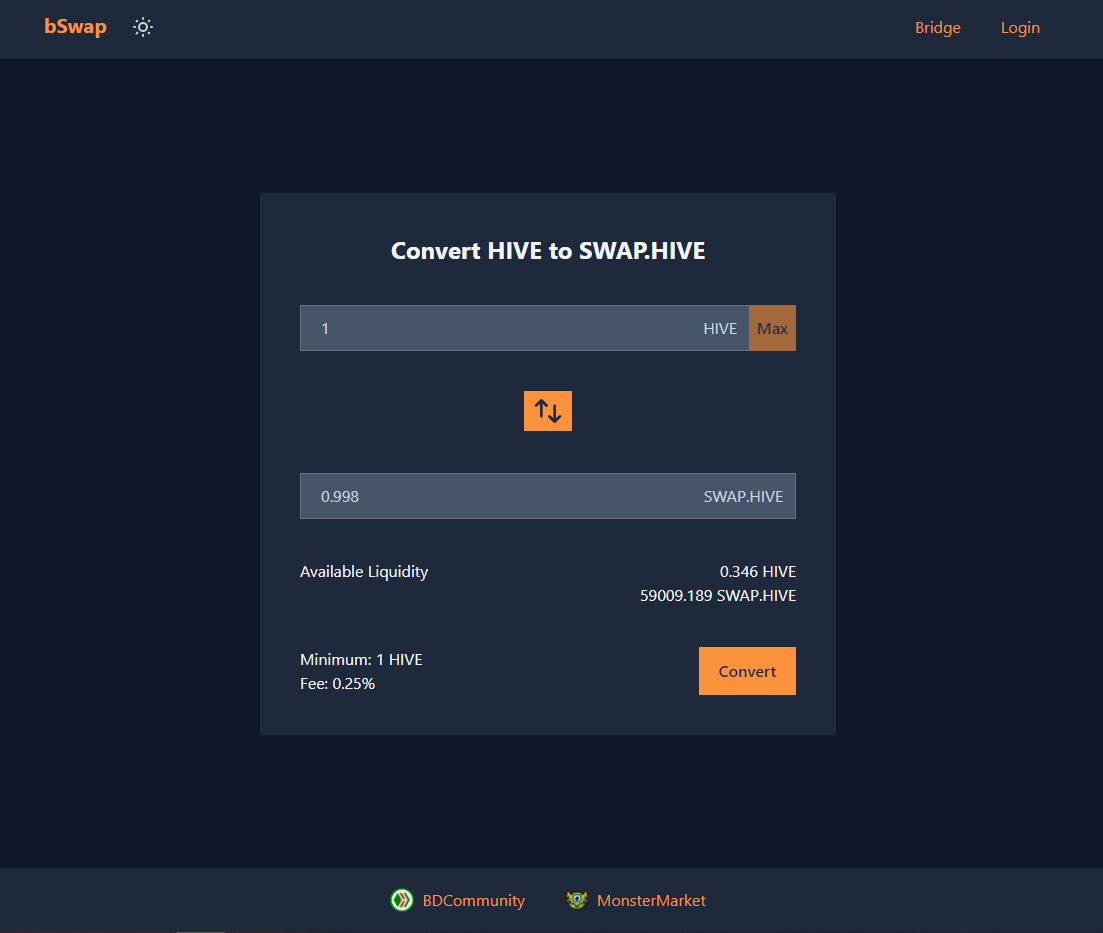1103x933 pixels.
Task: Open the MonsterMarket link
Action: tap(651, 901)
